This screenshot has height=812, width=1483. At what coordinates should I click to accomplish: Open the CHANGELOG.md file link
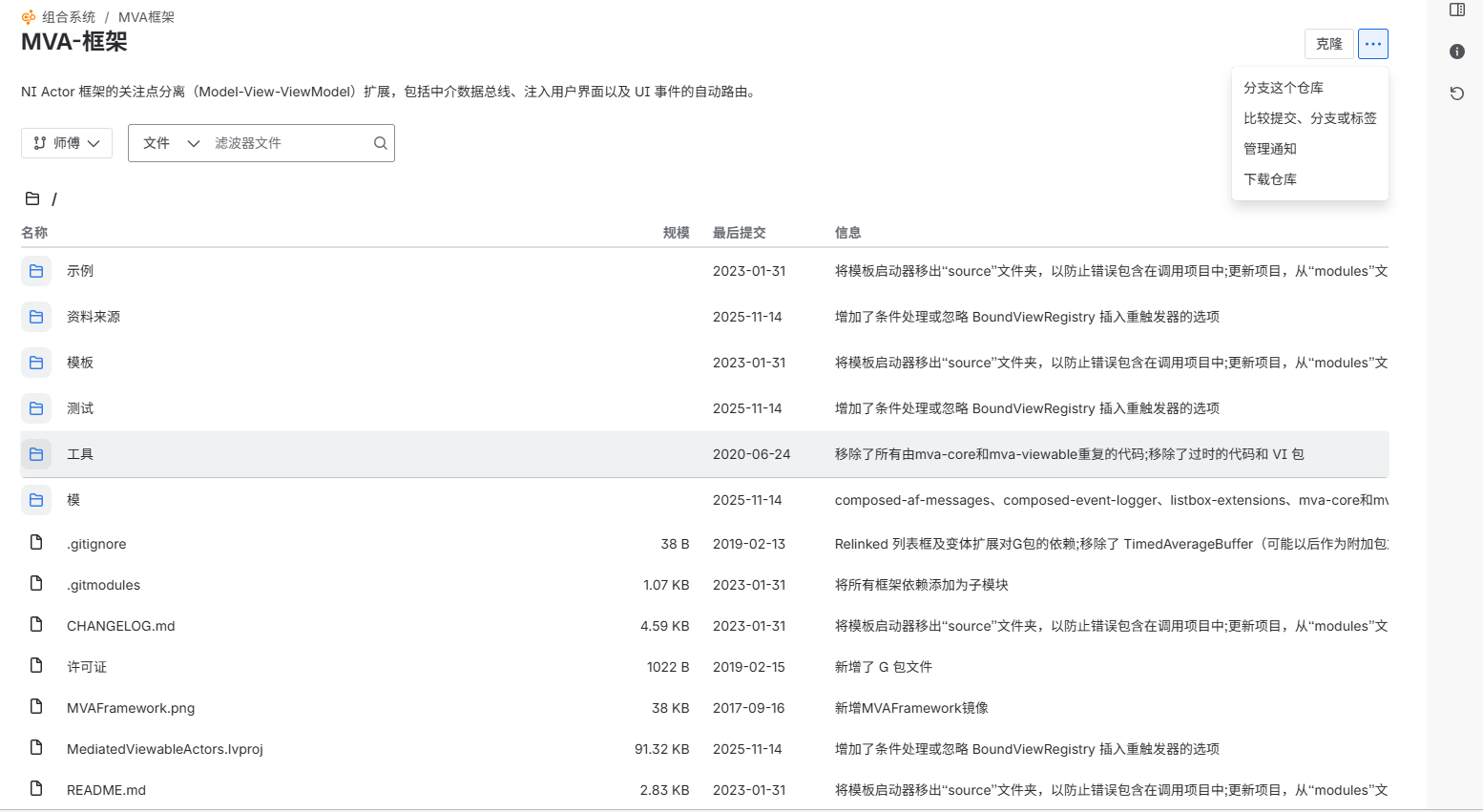pos(120,626)
